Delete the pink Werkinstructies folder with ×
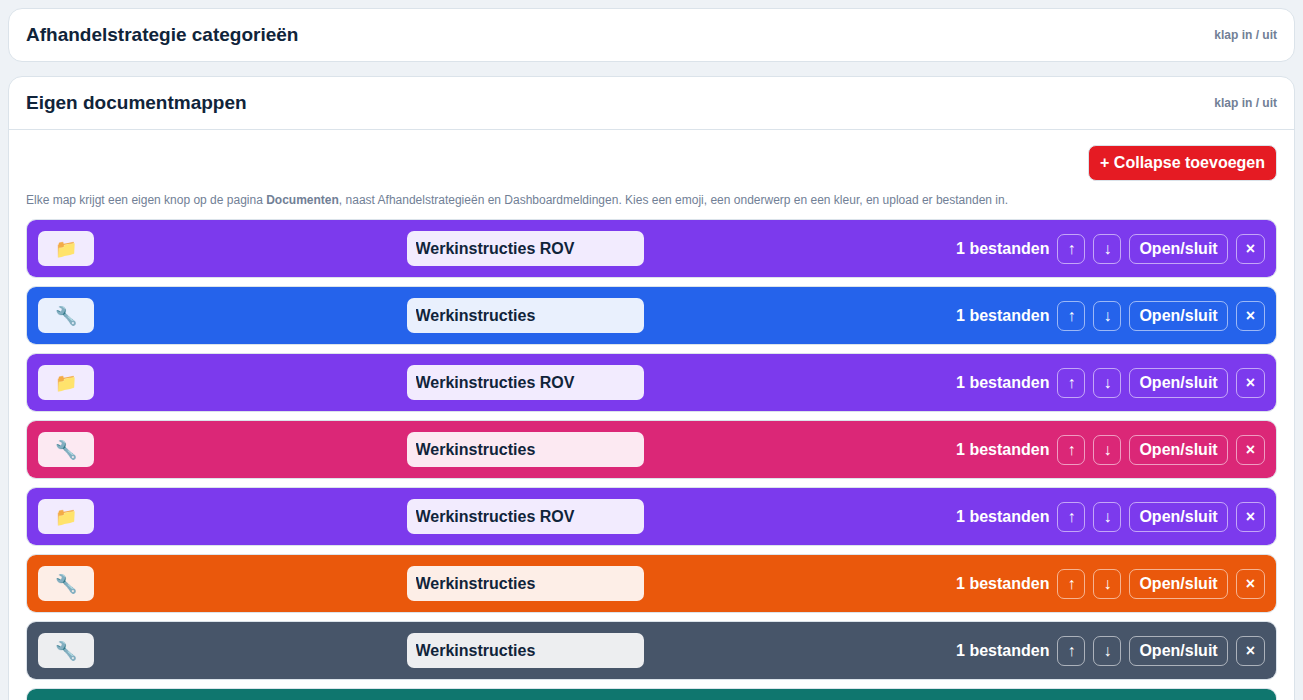 point(1250,450)
